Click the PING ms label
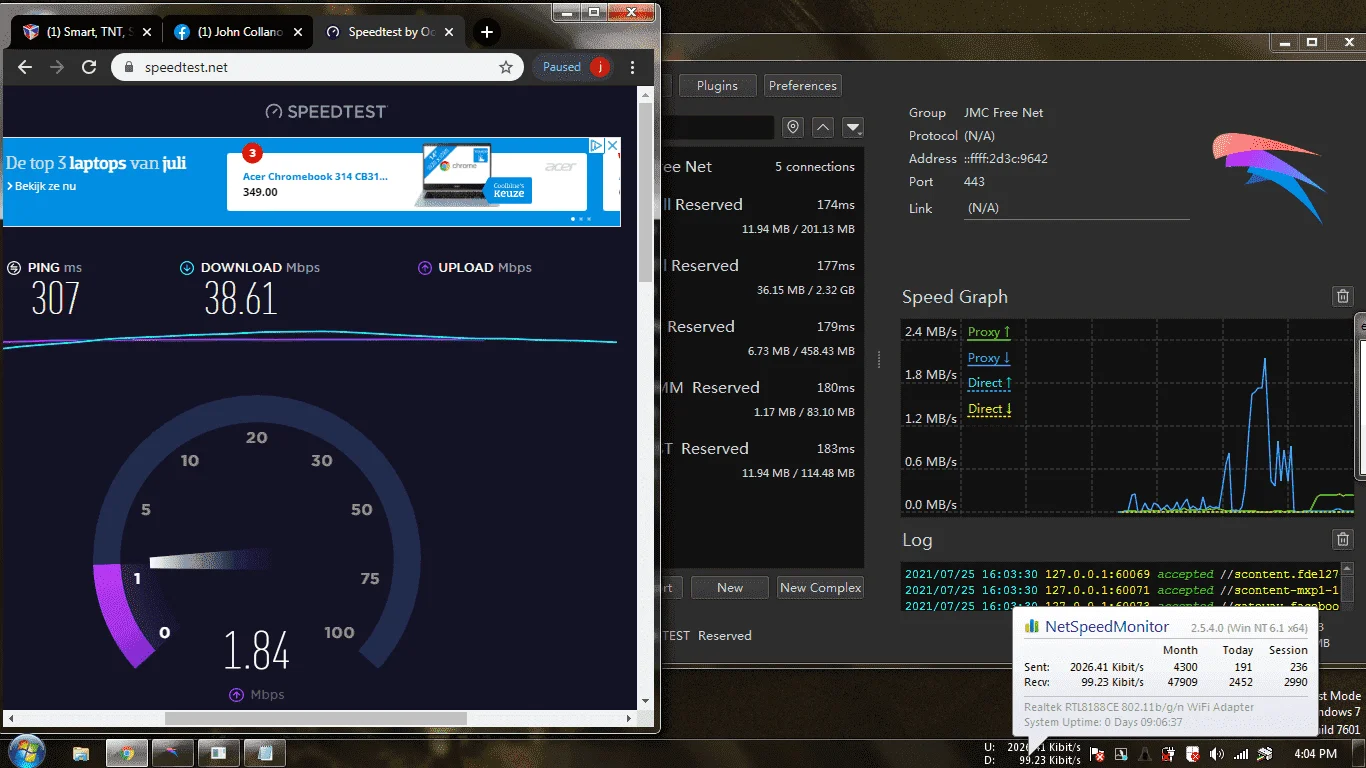The height and width of the screenshot is (768, 1366). (55, 268)
